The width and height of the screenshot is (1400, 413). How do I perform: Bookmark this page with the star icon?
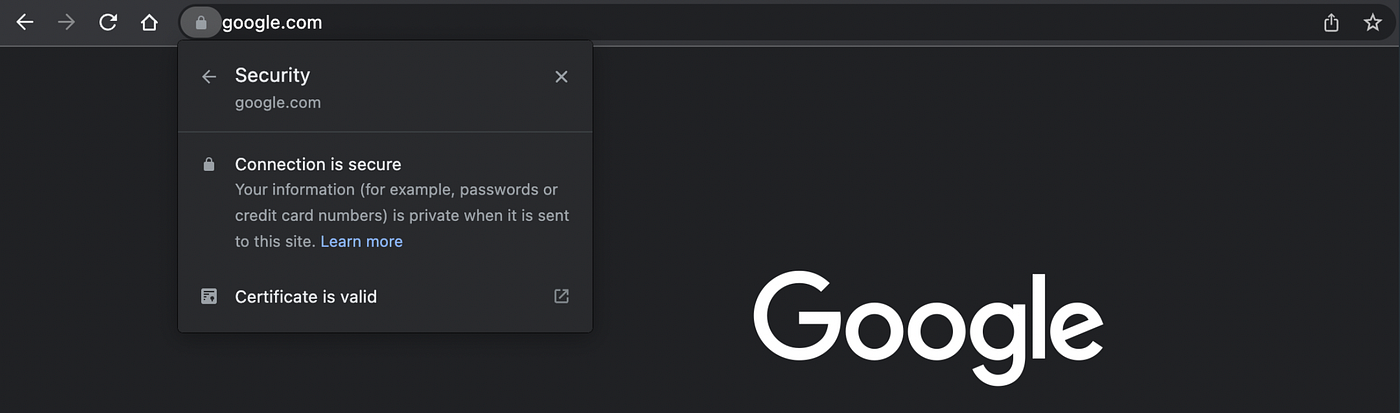(x=1373, y=22)
